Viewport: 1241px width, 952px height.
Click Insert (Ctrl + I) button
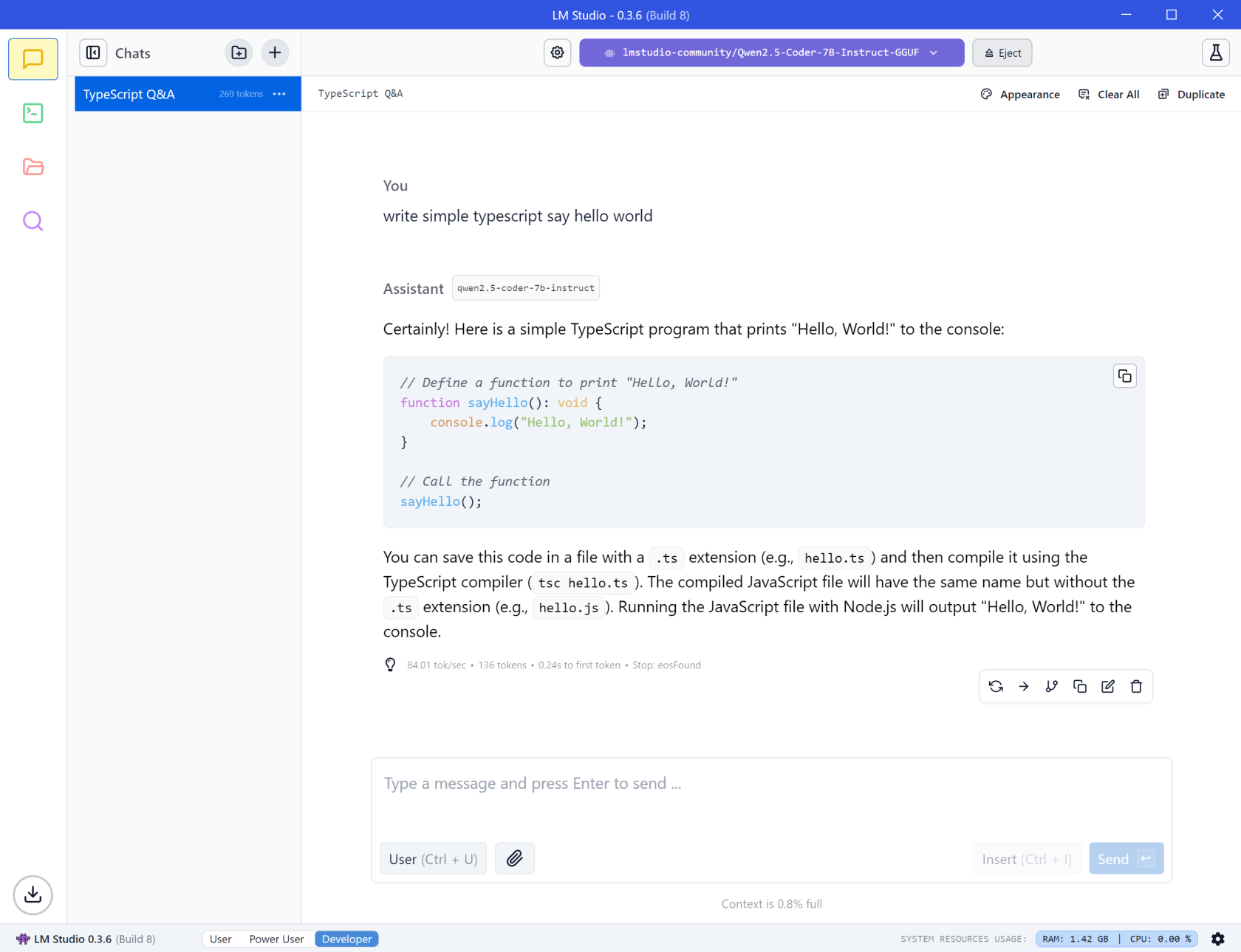point(1027,858)
